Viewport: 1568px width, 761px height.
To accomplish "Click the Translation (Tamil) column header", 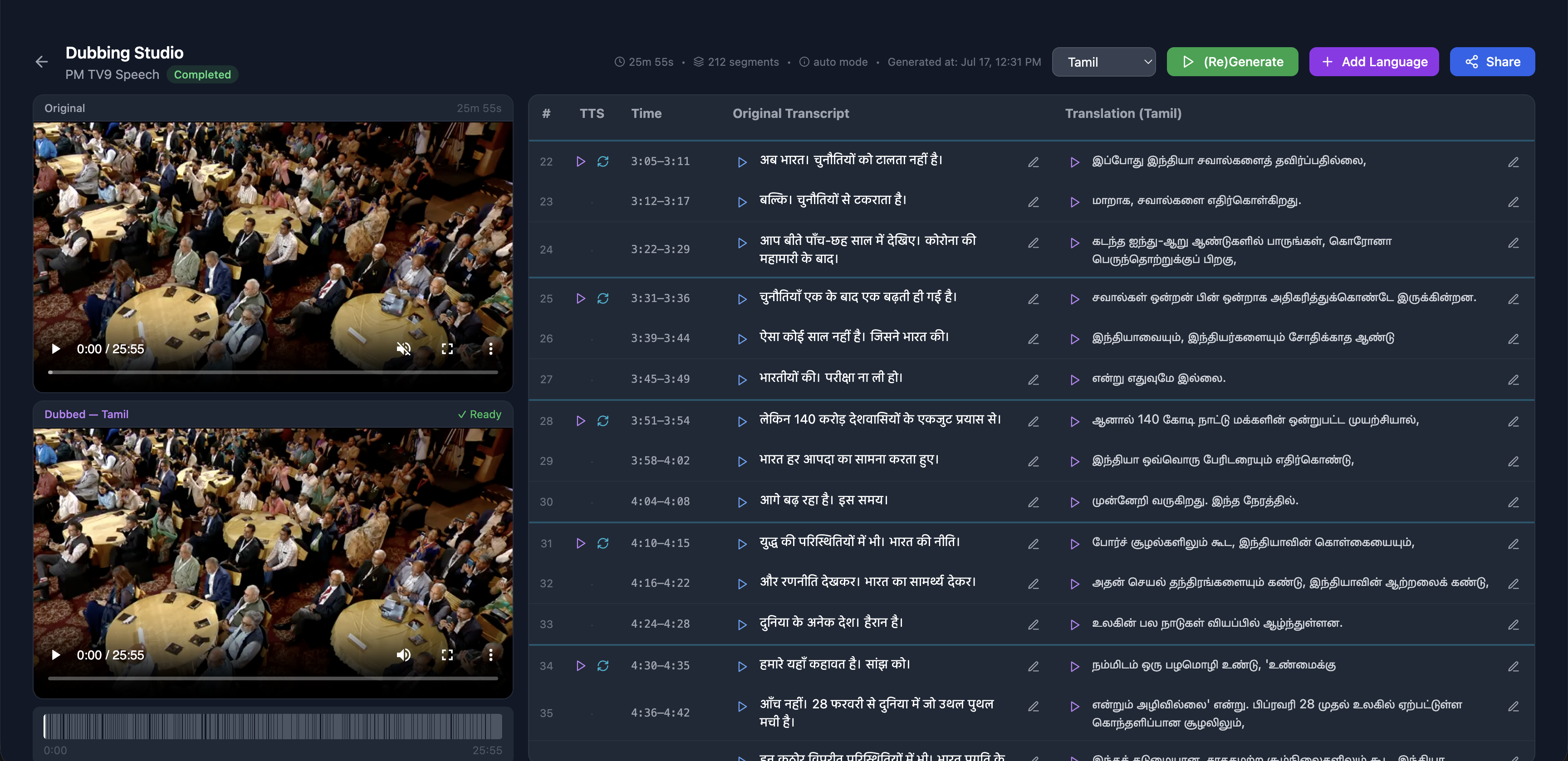I will (1123, 113).
